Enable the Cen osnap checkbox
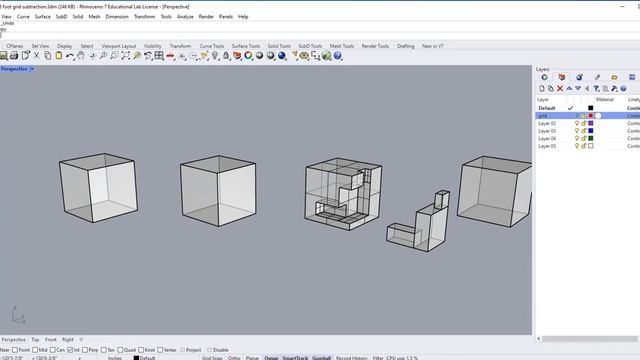Viewport: 640px width, 360px height. (52, 350)
